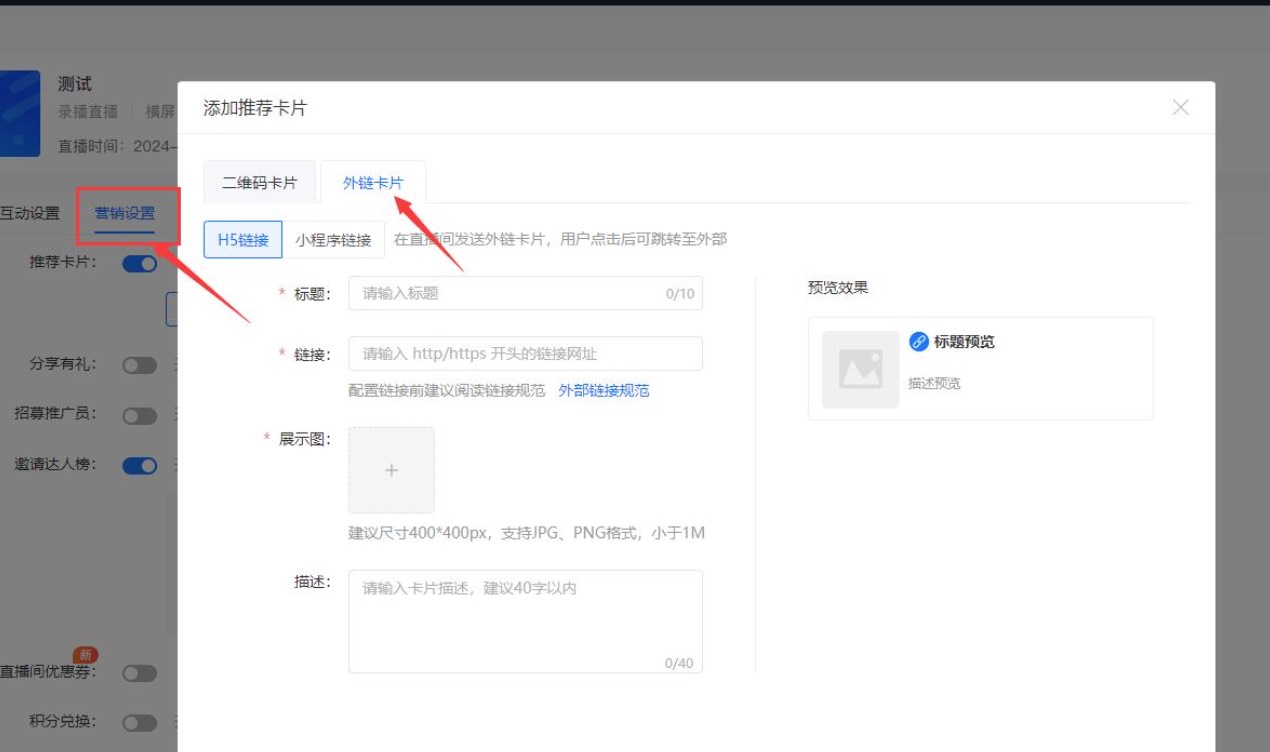Toggle the 分享有礼 switch
This screenshot has height=752, width=1270.
pyautogui.click(x=140, y=365)
